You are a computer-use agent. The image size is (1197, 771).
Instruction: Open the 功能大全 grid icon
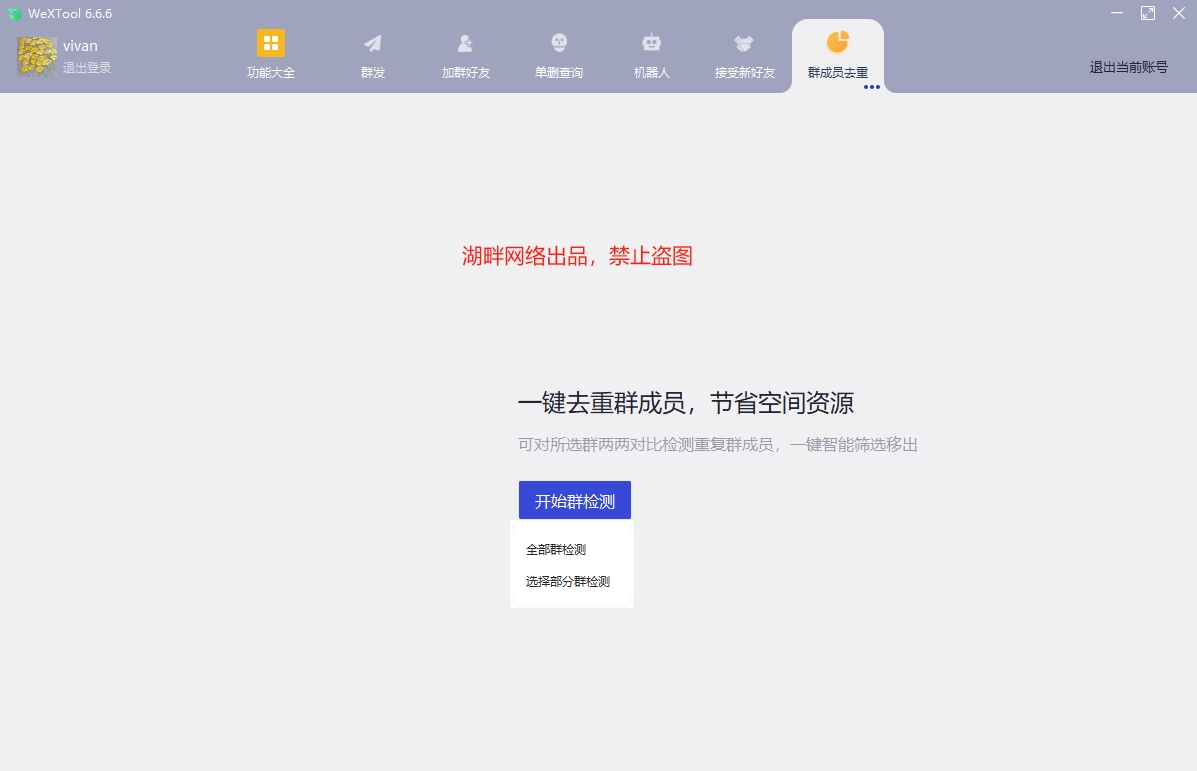coord(270,44)
